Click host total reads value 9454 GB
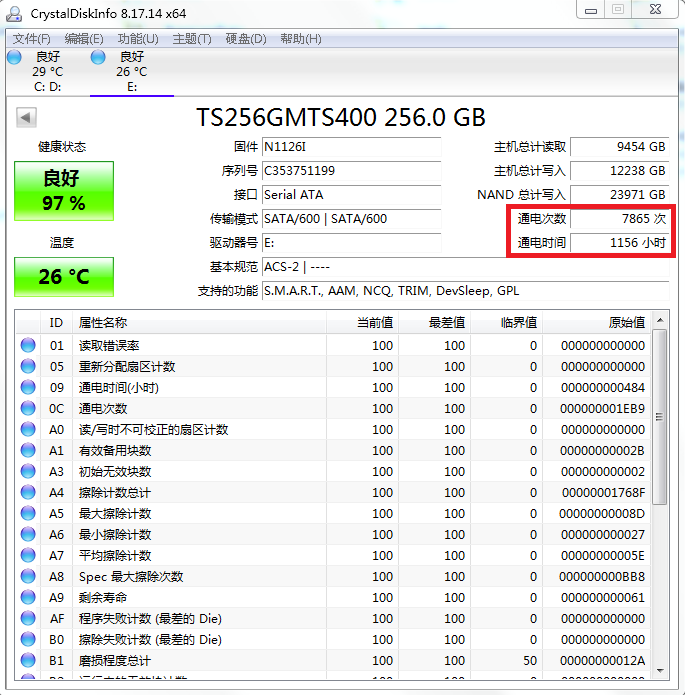685x695 pixels. [x=619, y=147]
